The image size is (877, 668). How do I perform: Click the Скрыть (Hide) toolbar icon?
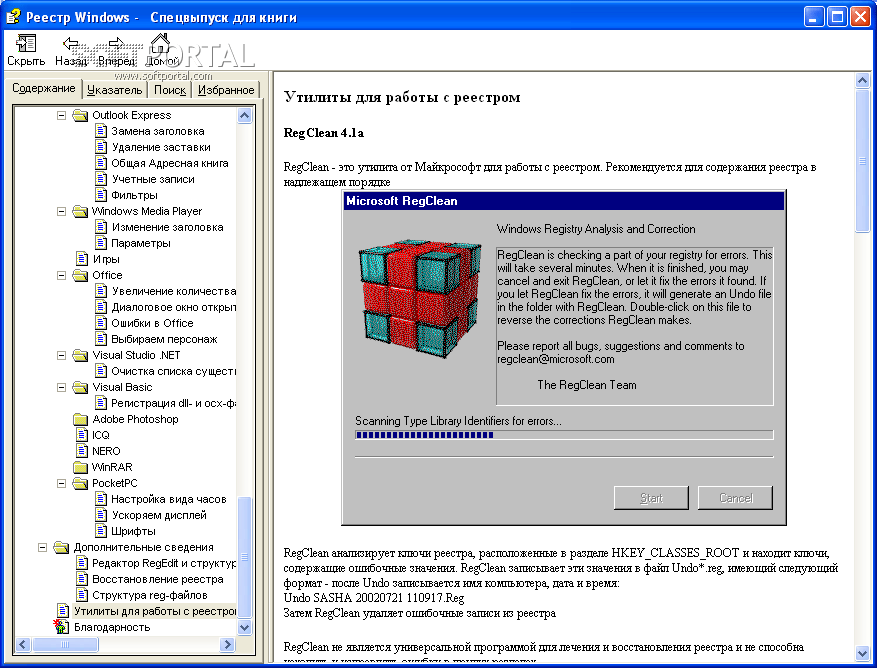click(26, 43)
